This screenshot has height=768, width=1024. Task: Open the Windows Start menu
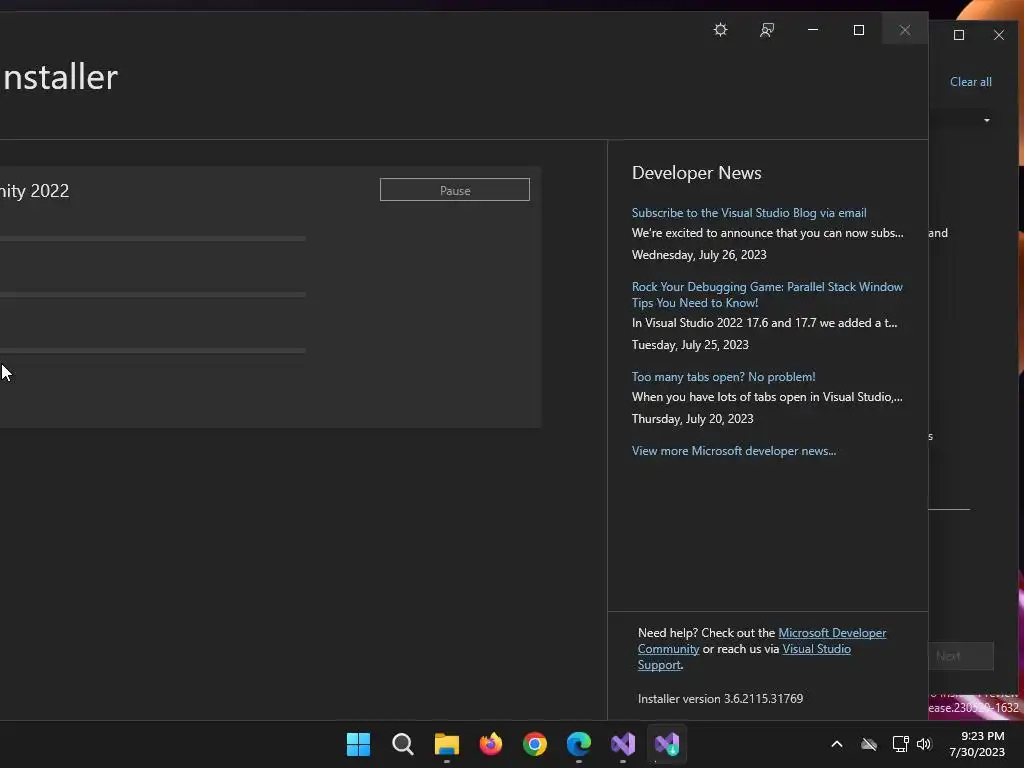(358, 744)
